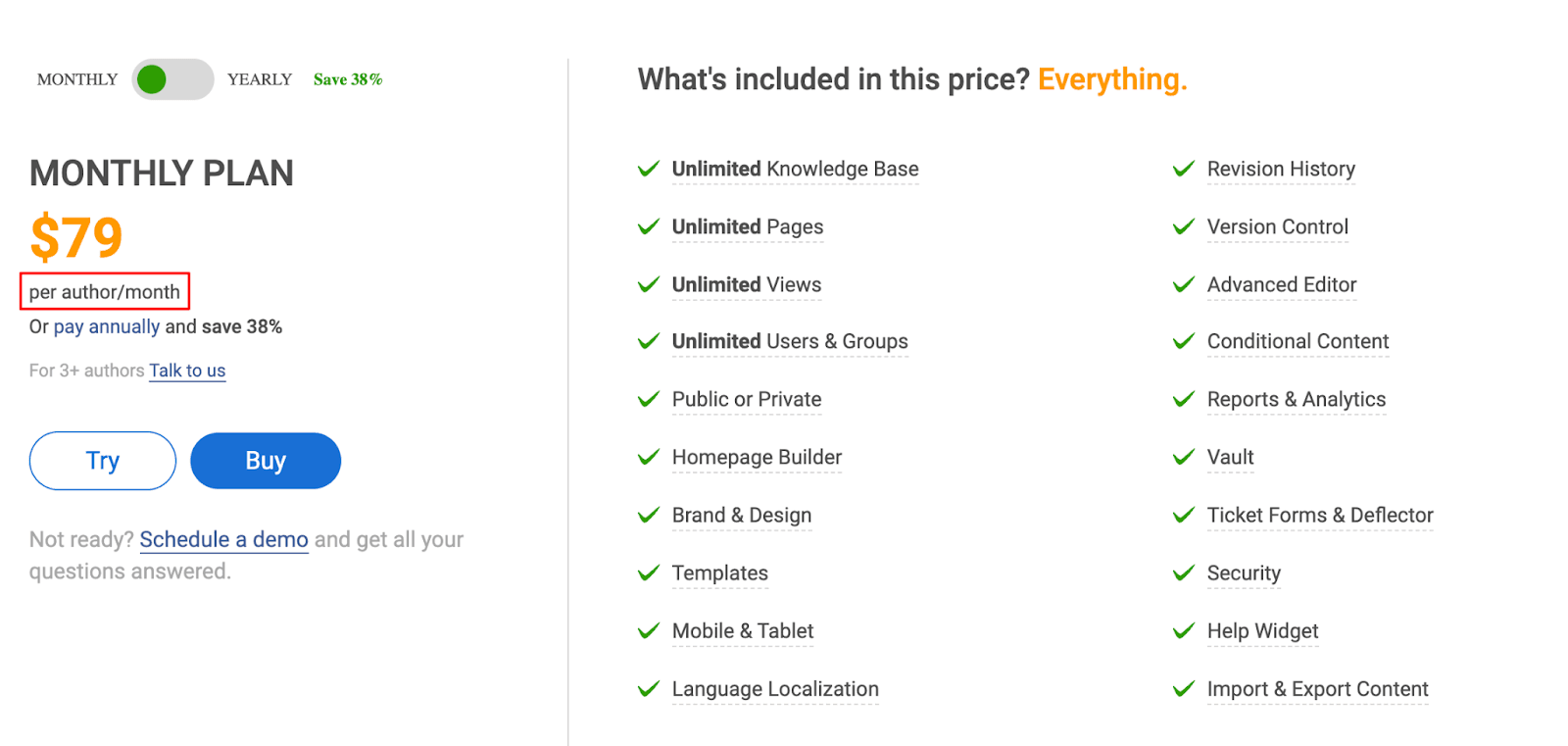Click the checkmark next to Vault
1568x746 pixels.
1184,457
